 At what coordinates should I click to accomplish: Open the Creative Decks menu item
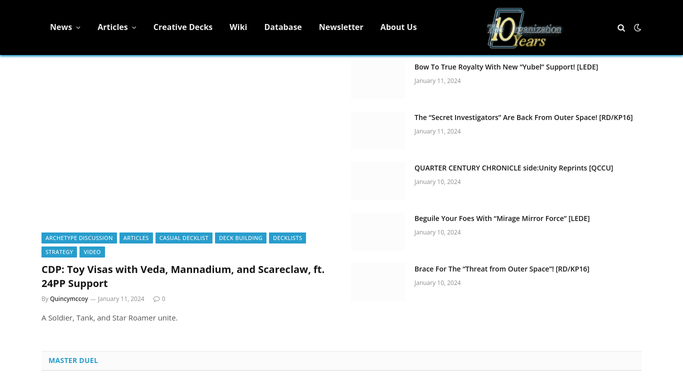click(183, 27)
